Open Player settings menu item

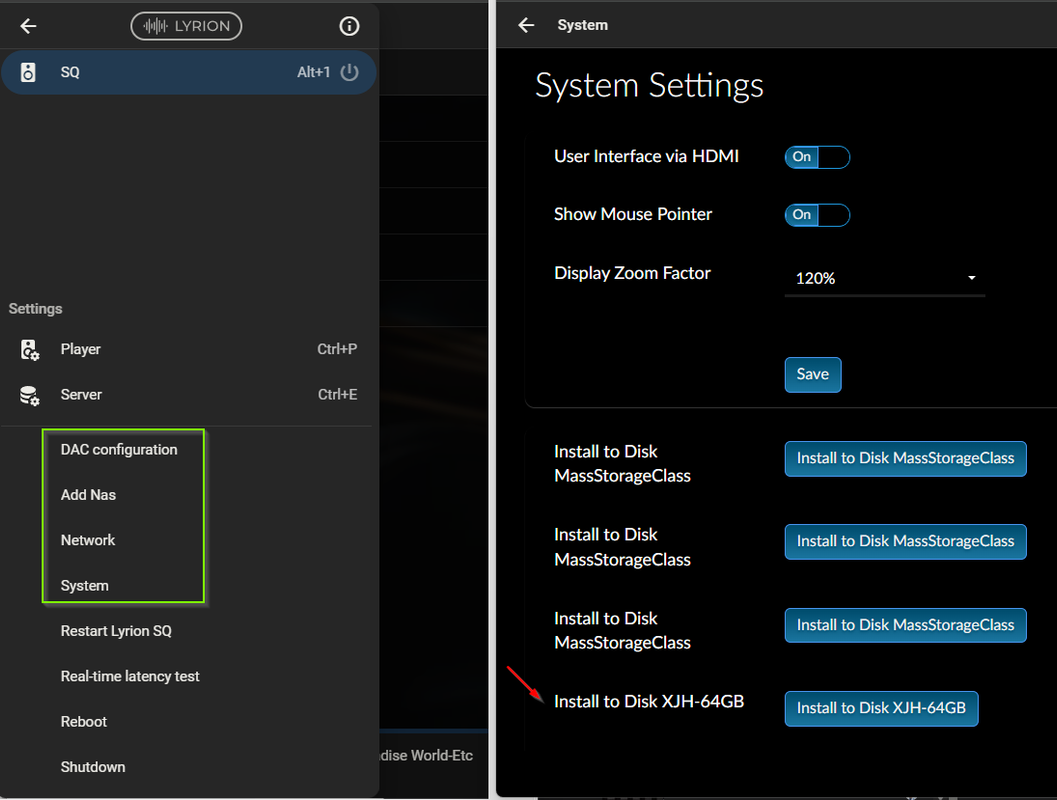click(x=189, y=349)
